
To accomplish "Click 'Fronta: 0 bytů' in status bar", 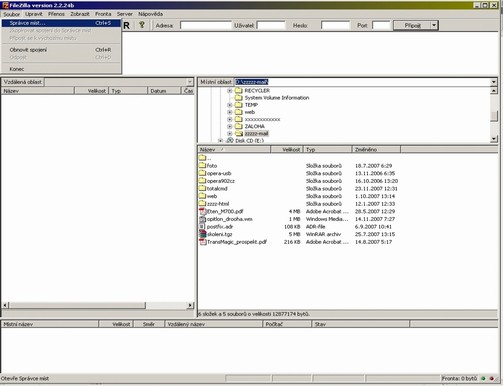I will click(x=459, y=378).
